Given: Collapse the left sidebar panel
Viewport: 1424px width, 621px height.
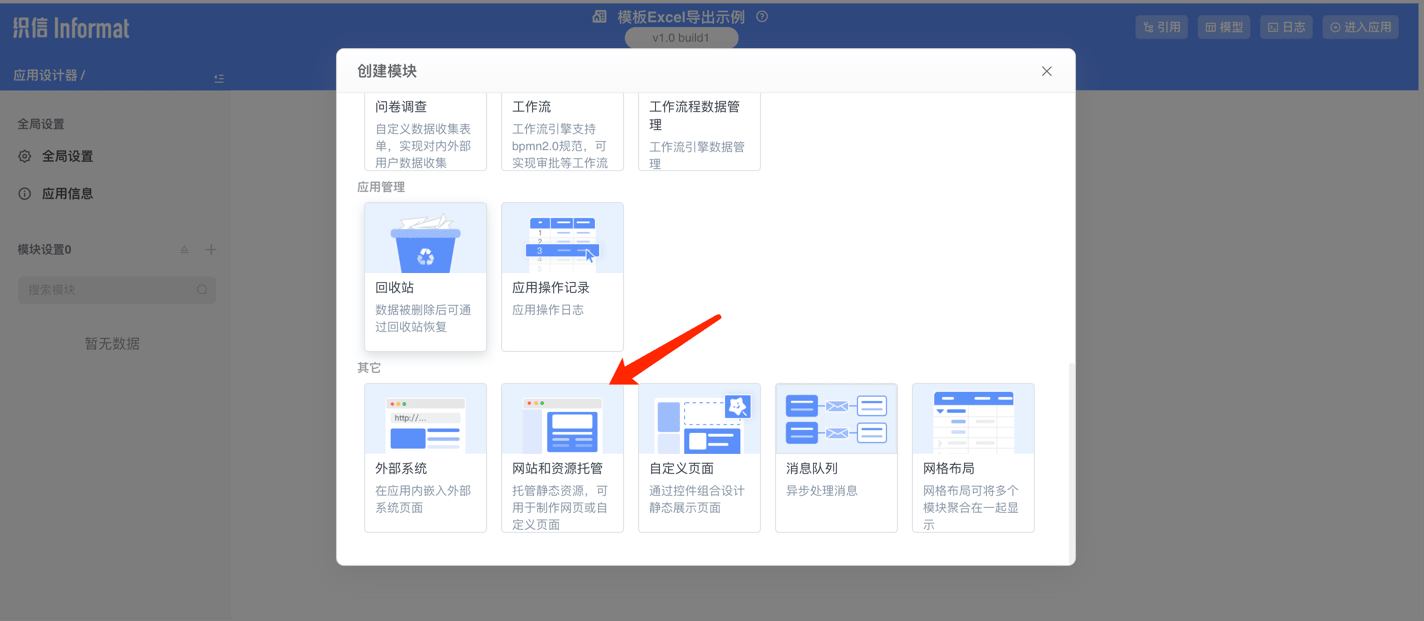Looking at the screenshot, I should (218, 77).
